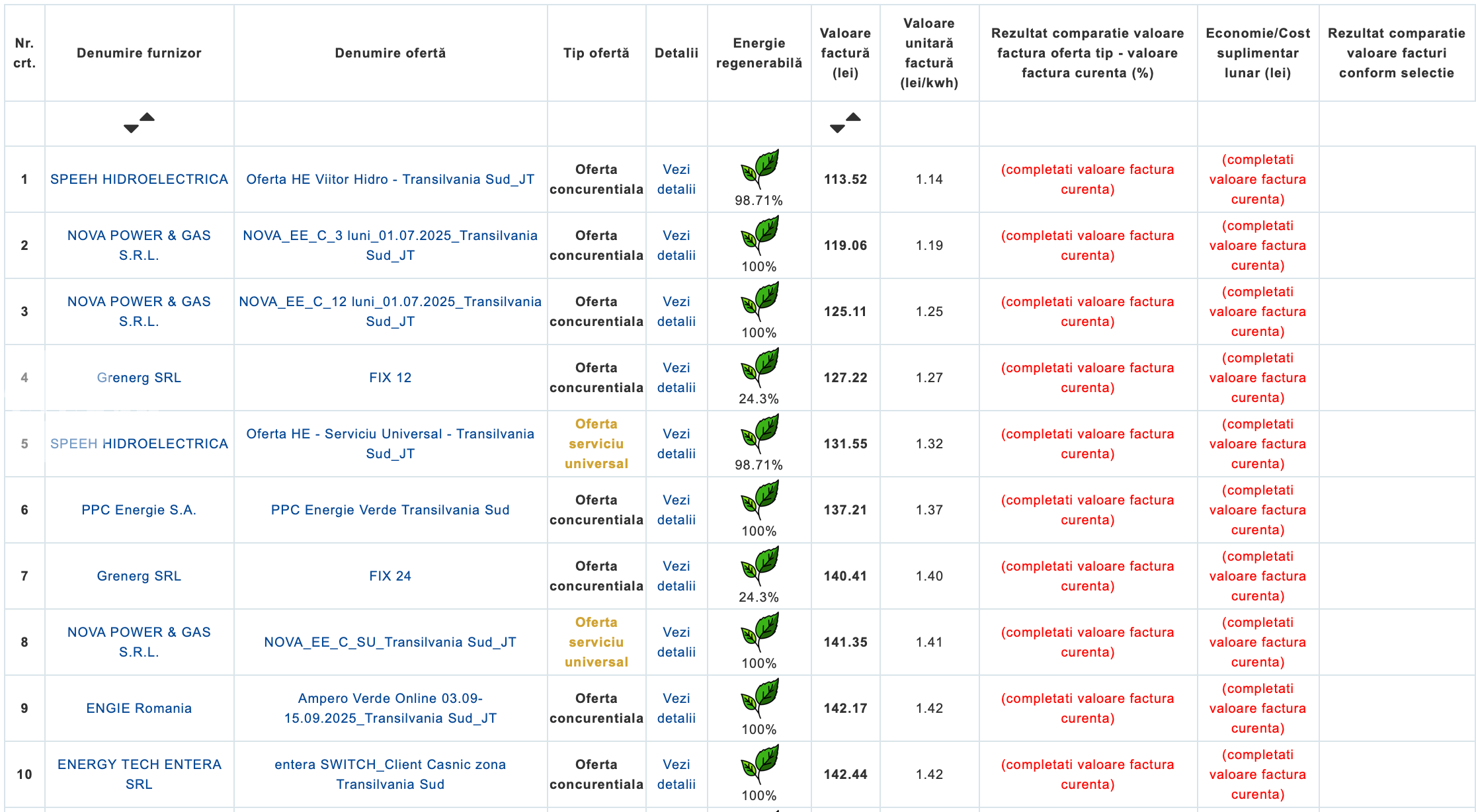Open NOVA_EE_C_SU_Transilvania Sud_JT offer
The height and width of the screenshot is (812, 1476).
click(x=390, y=642)
